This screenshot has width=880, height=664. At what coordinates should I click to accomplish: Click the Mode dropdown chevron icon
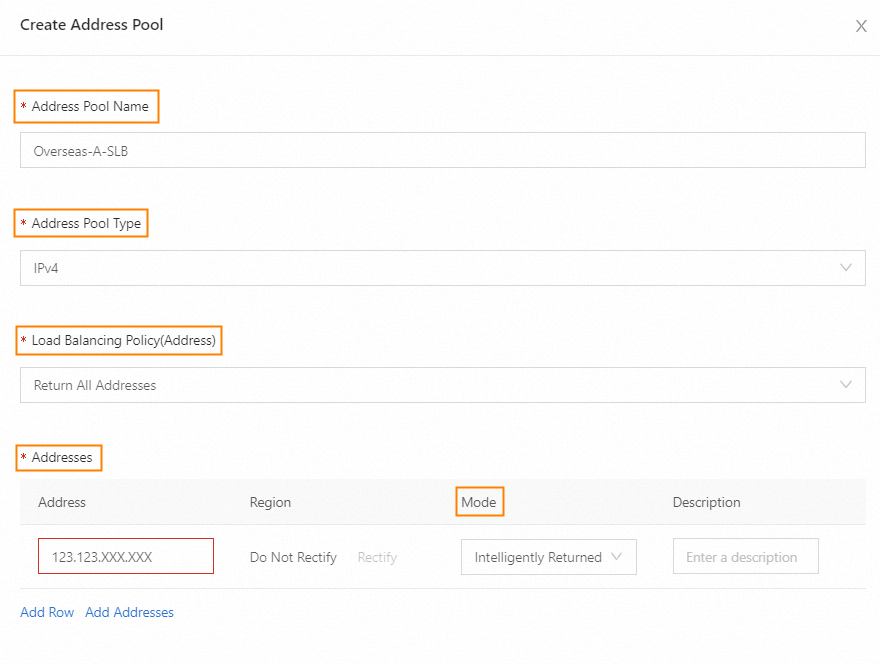click(x=616, y=557)
